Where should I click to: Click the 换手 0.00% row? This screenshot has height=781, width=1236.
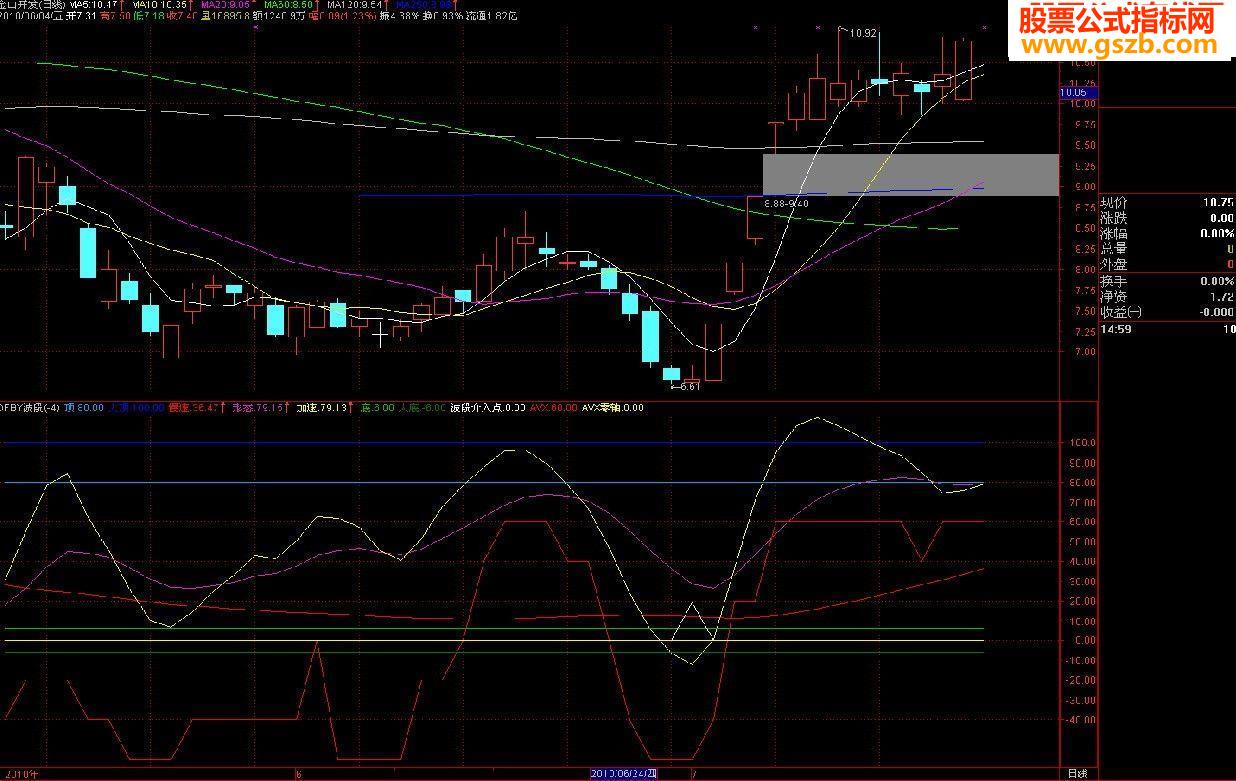1167,282
